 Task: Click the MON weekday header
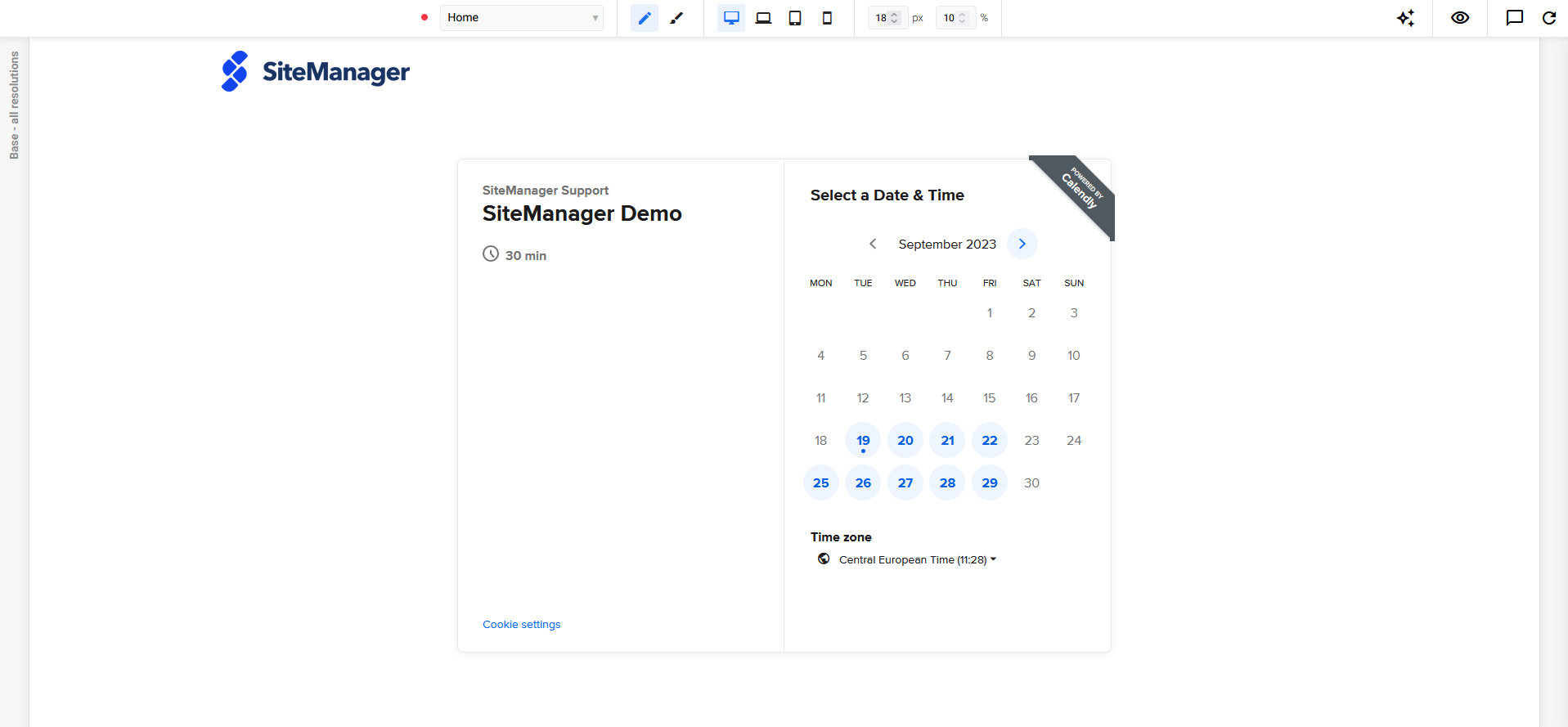[821, 283]
